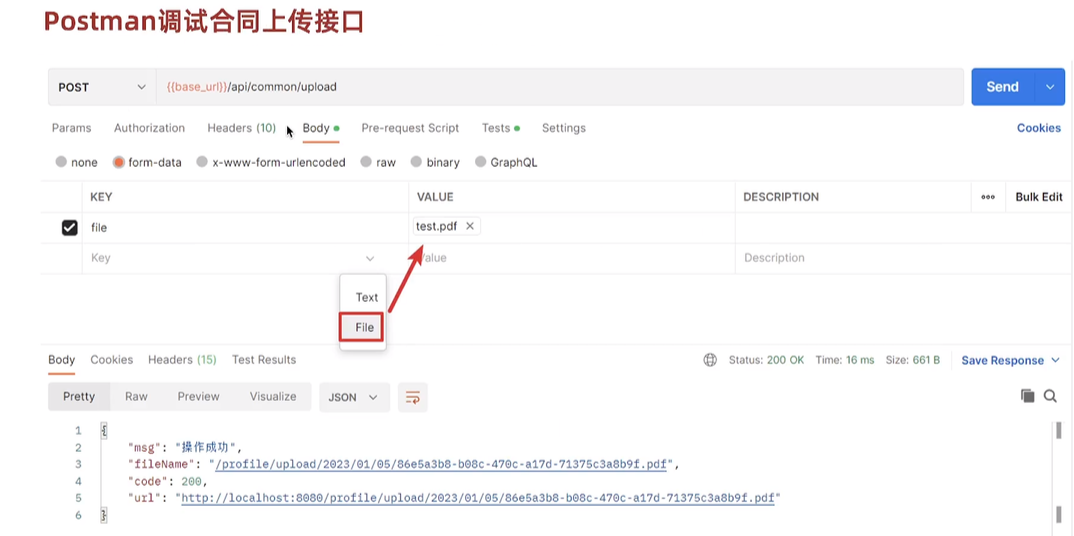Image resolution: width=1074 pixels, height=536 pixels.
Task: Click Save Response
Action: pyautogui.click(x=1002, y=360)
